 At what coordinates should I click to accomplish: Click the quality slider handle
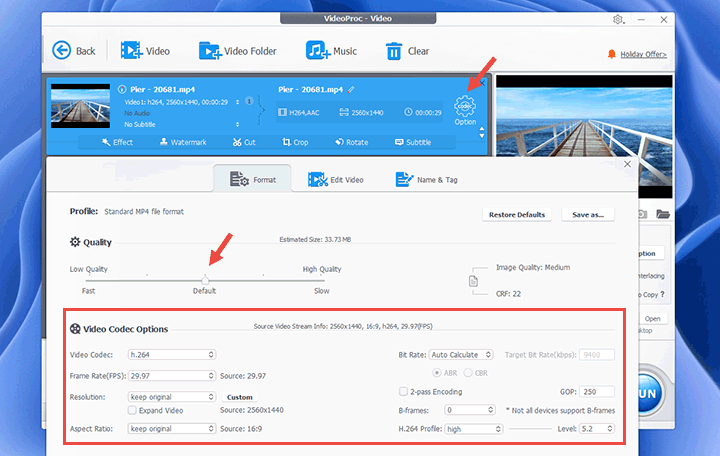205,280
